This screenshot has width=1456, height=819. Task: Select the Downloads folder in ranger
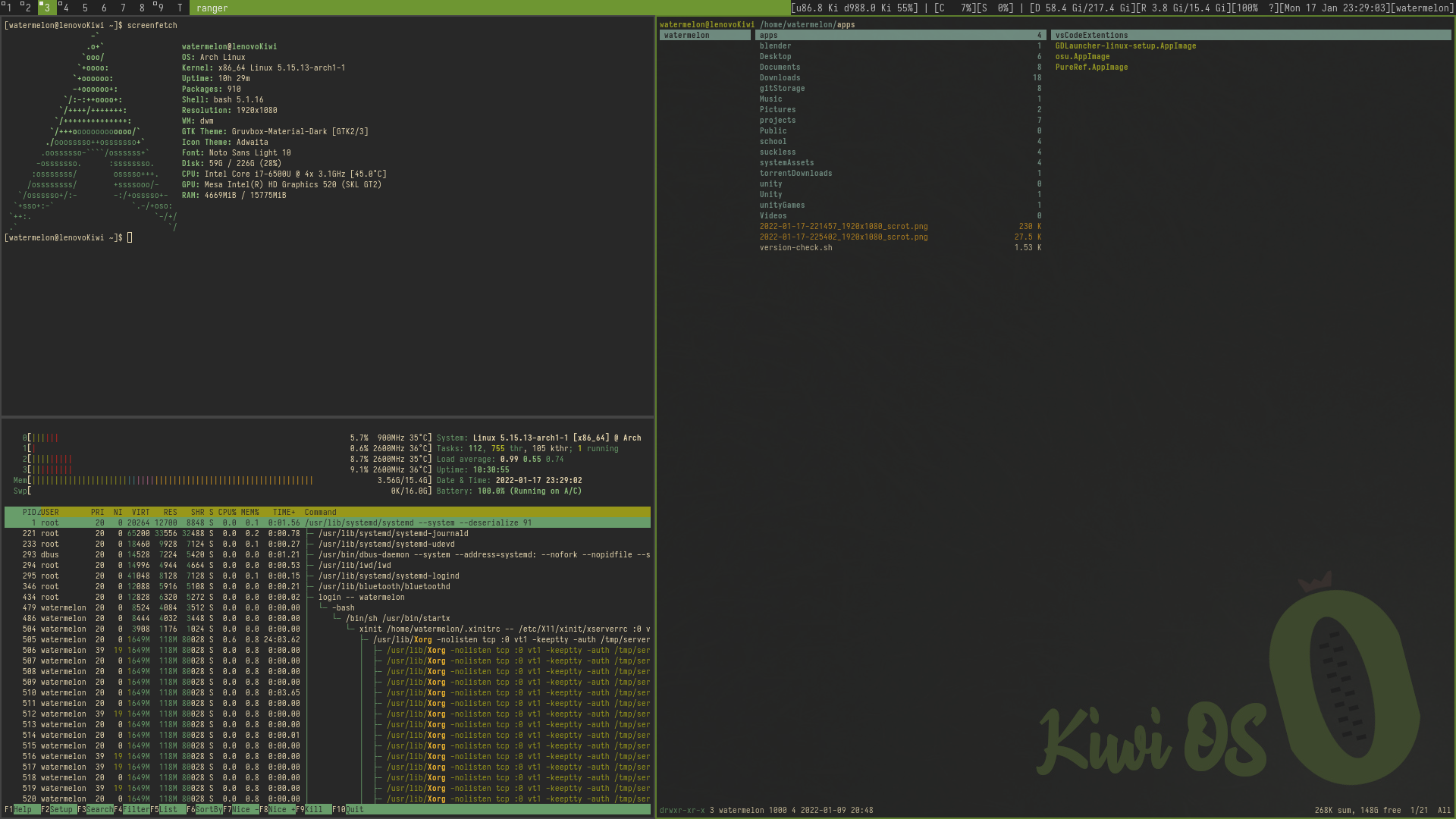(x=900, y=78)
